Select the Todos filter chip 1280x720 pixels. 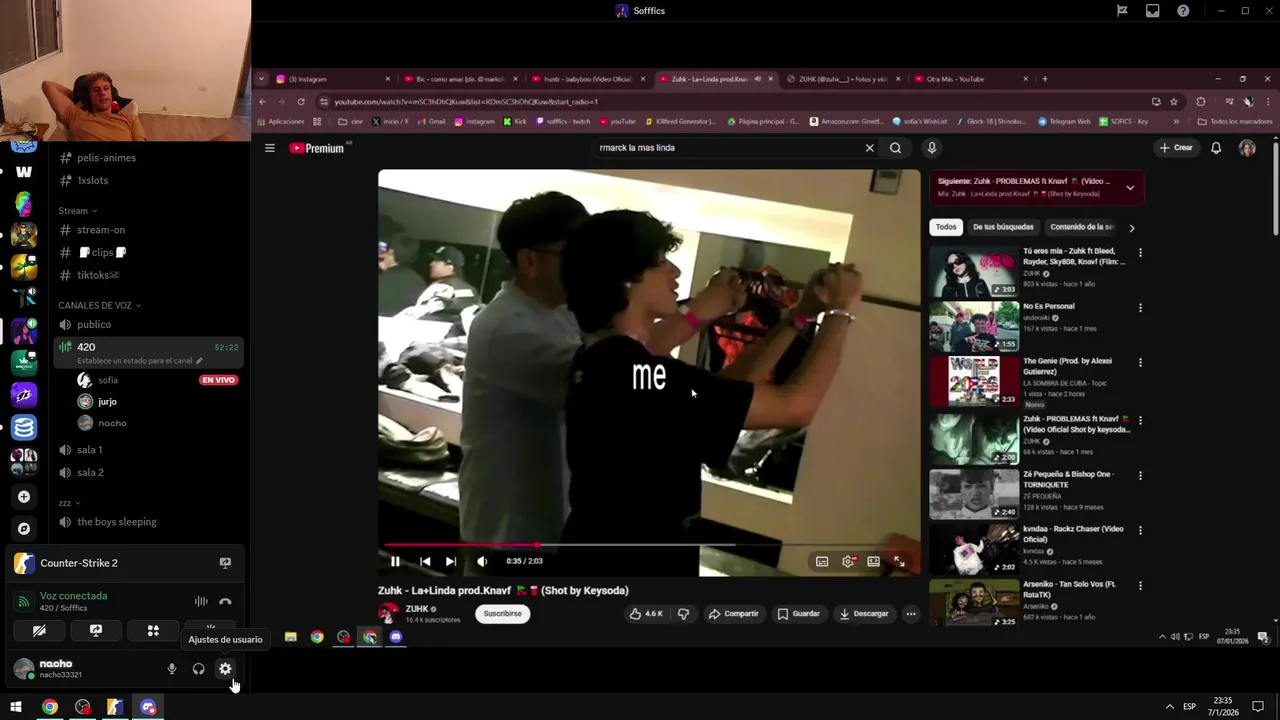tap(946, 227)
